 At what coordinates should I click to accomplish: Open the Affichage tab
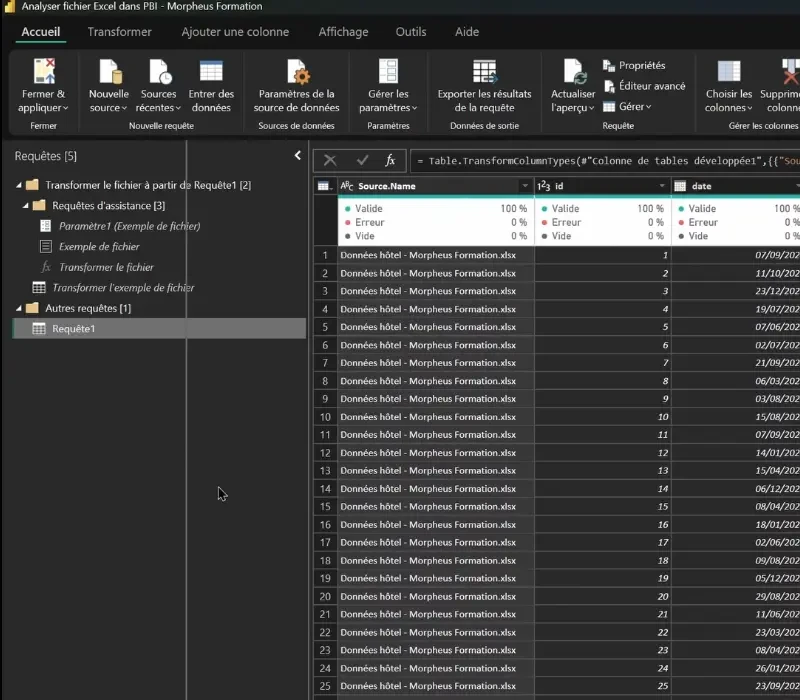[343, 32]
